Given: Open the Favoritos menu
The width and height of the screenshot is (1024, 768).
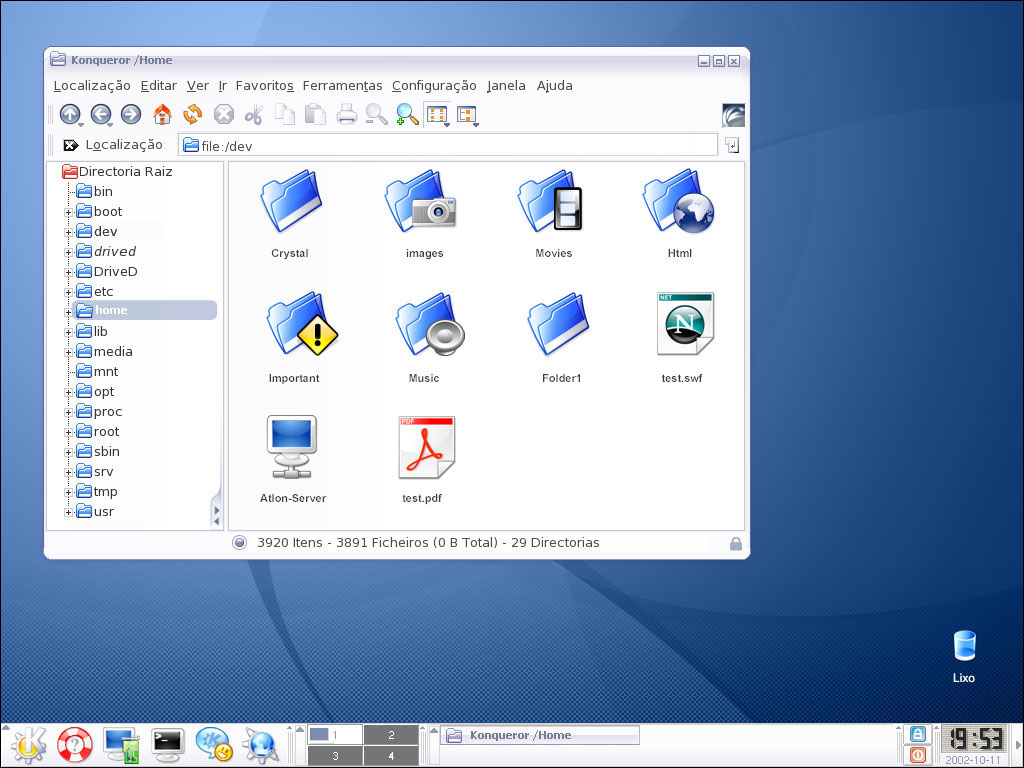Looking at the screenshot, I should pyautogui.click(x=264, y=86).
